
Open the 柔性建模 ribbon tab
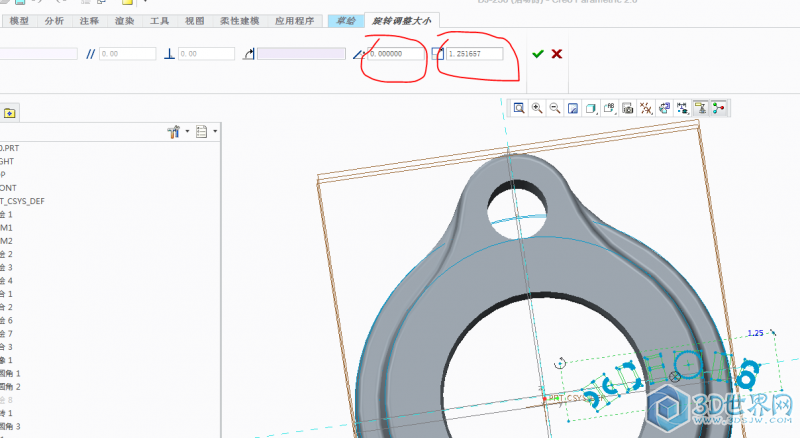(240, 21)
